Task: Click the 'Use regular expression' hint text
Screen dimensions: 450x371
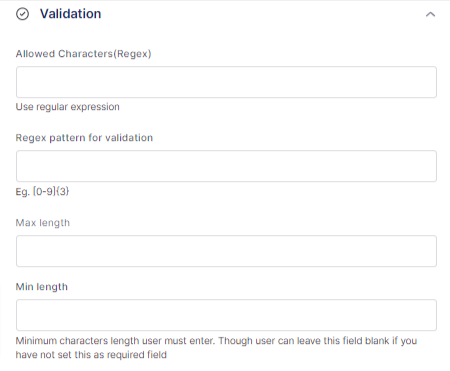Action: [68, 107]
